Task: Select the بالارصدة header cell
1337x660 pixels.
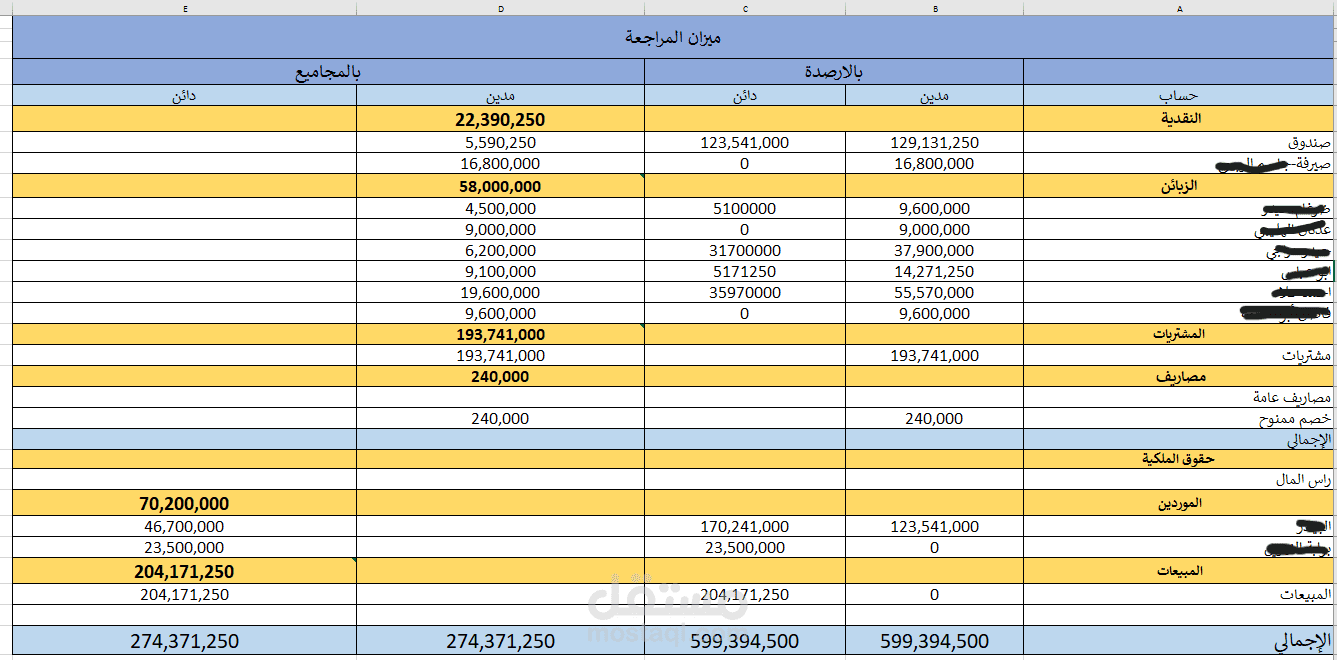Action: tap(834, 72)
